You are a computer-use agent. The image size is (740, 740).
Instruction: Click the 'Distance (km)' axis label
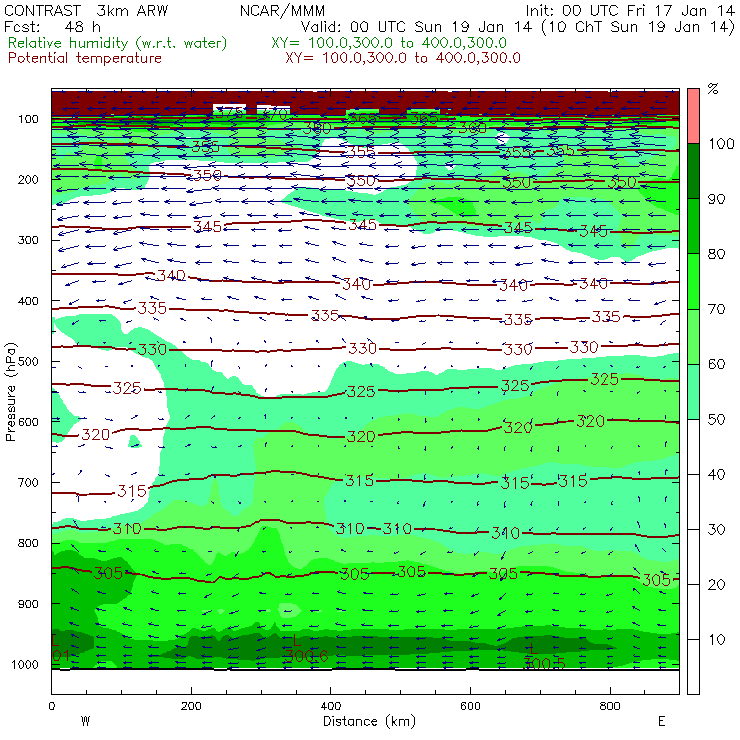pyautogui.click(x=369, y=721)
